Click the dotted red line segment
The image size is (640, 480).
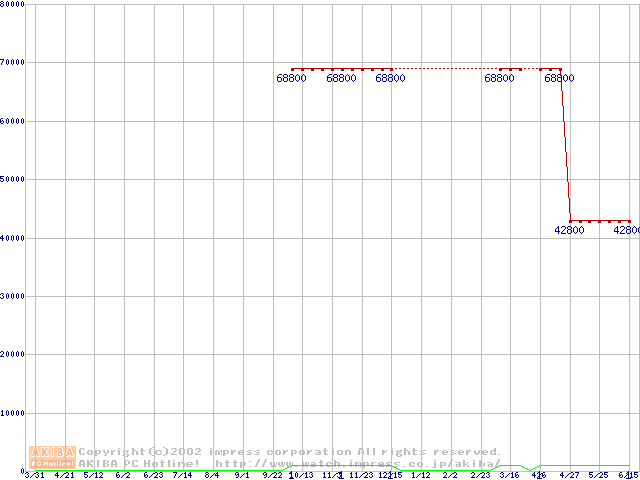tap(445, 69)
